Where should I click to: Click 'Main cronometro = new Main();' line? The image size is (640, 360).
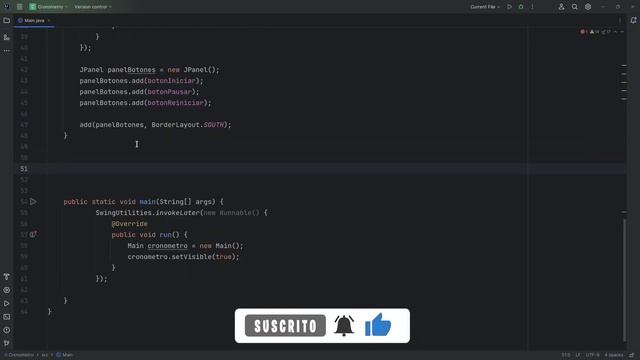tap(185, 246)
